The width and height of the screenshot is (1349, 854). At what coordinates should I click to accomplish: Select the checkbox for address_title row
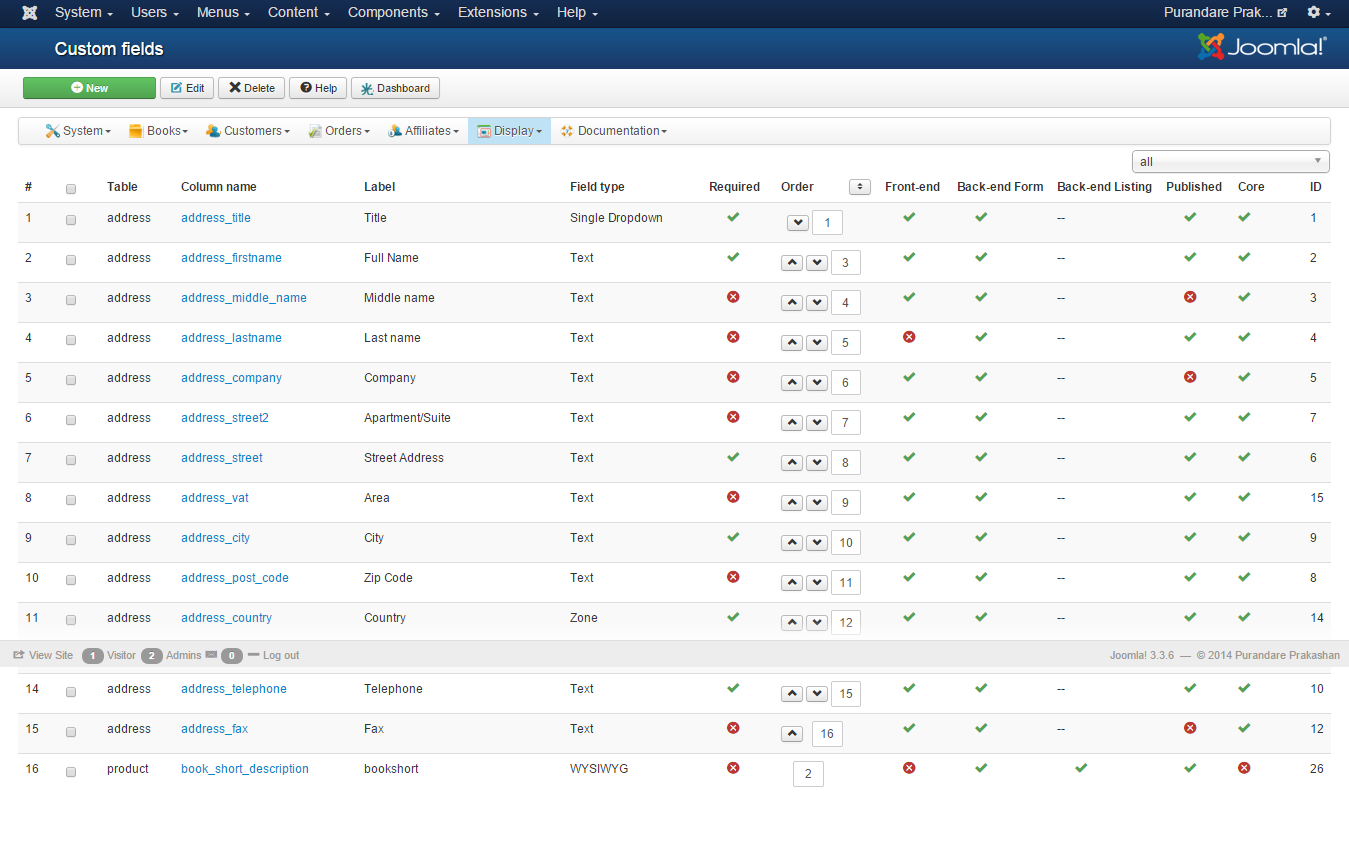tap(71, 220)
